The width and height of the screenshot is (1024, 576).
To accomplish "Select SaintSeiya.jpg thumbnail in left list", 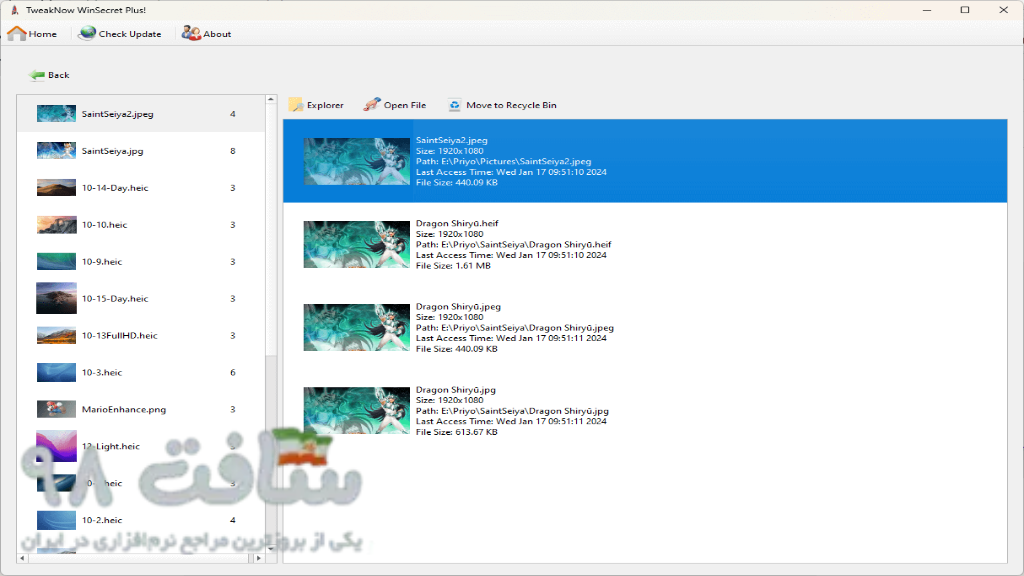I will 56,151.
